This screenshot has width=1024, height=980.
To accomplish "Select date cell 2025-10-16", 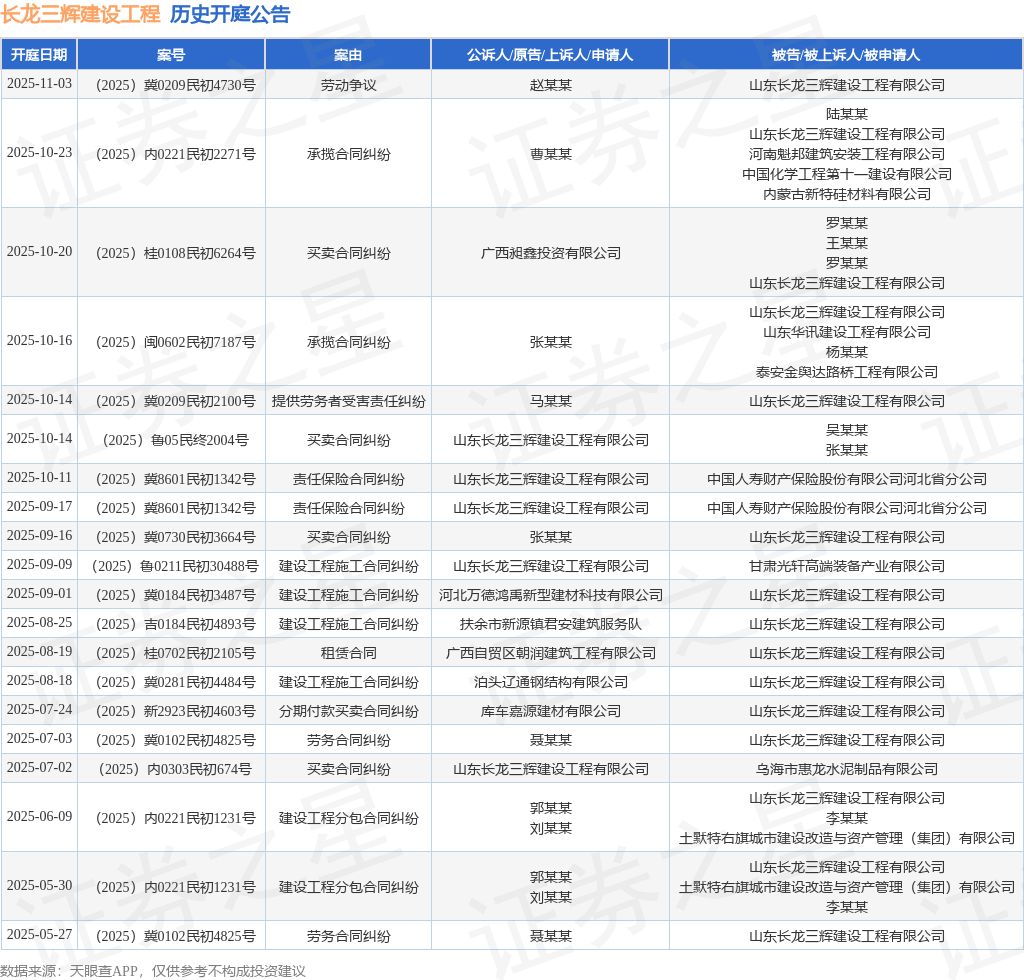I will point(39,340).
